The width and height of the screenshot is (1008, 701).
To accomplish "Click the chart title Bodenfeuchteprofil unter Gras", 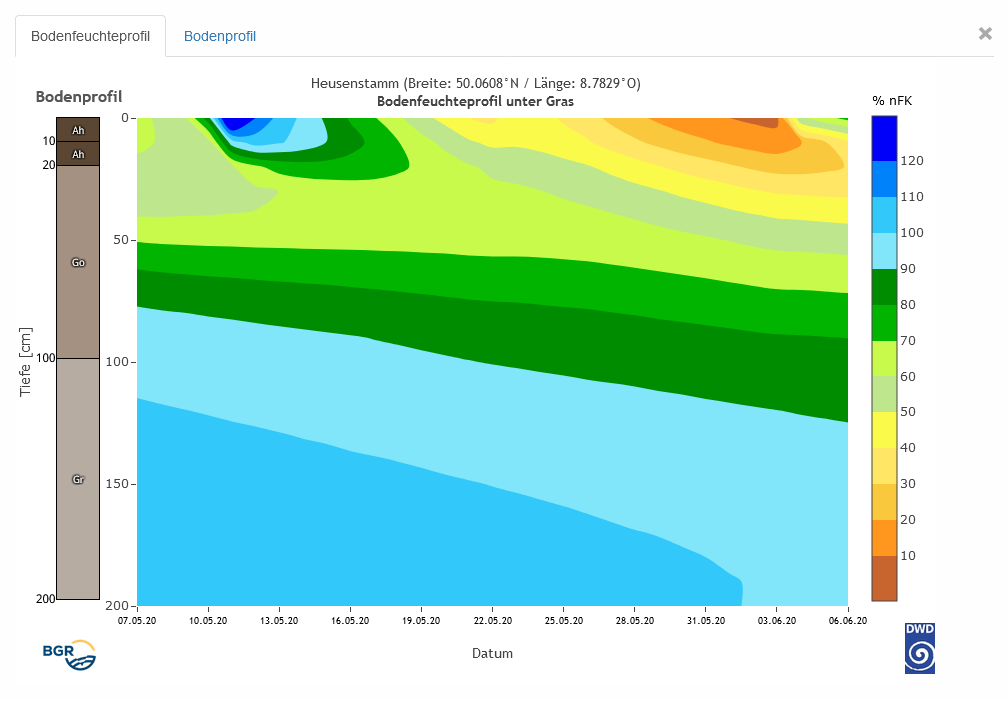I will (475, 101).
